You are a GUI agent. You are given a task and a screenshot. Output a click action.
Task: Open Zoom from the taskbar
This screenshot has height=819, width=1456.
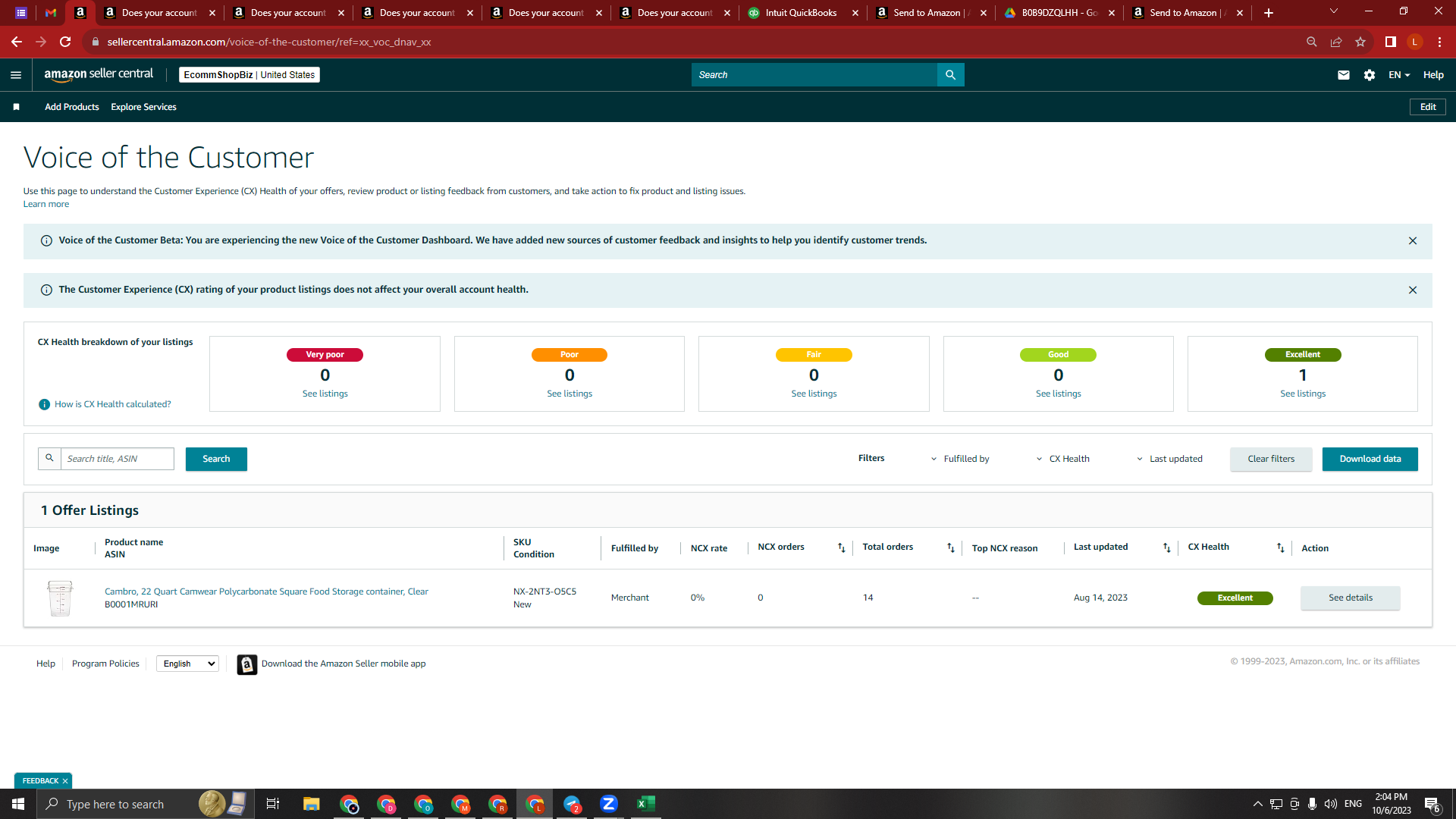point(608,804)
